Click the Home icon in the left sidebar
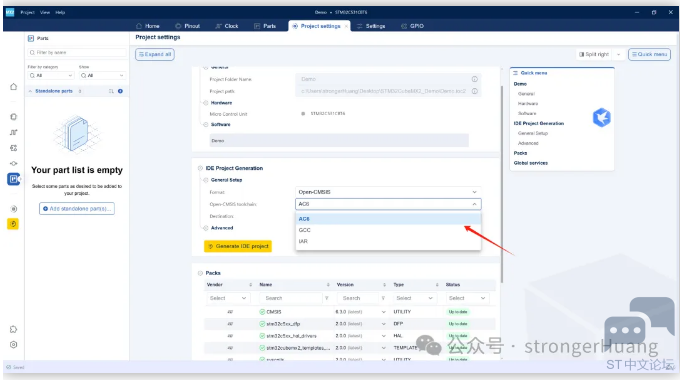Image resolution: width=683 pixels, height=380 pixels. point(14,86)
